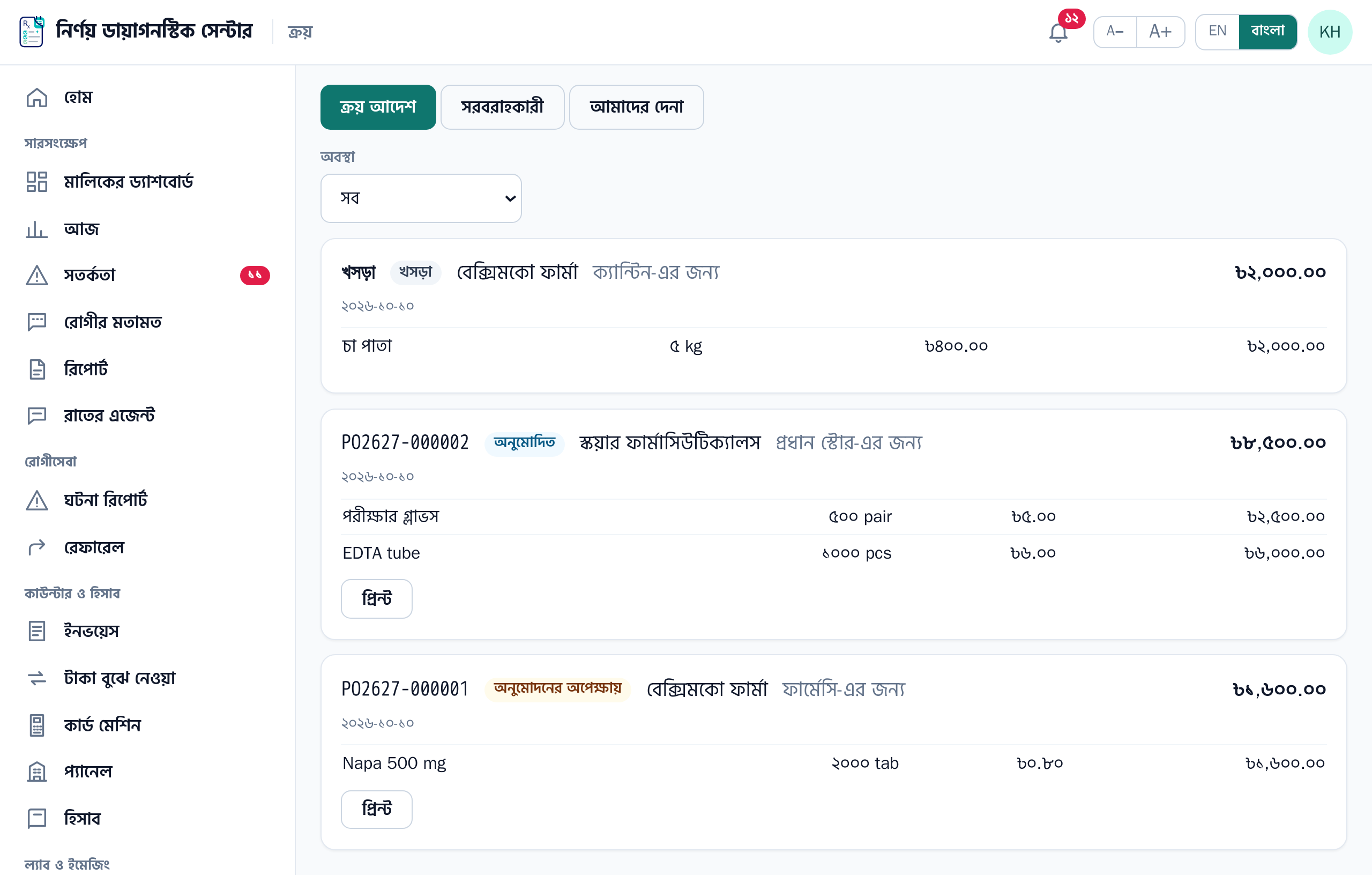Open the অবস্থা status dropdown

421,198
